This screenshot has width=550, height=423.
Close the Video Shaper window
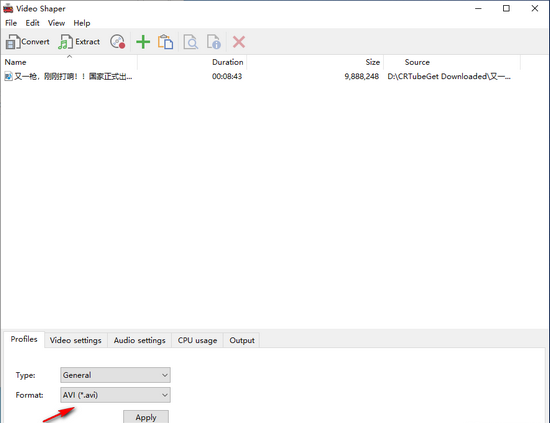pyautogui.click(x=535, y=8)
